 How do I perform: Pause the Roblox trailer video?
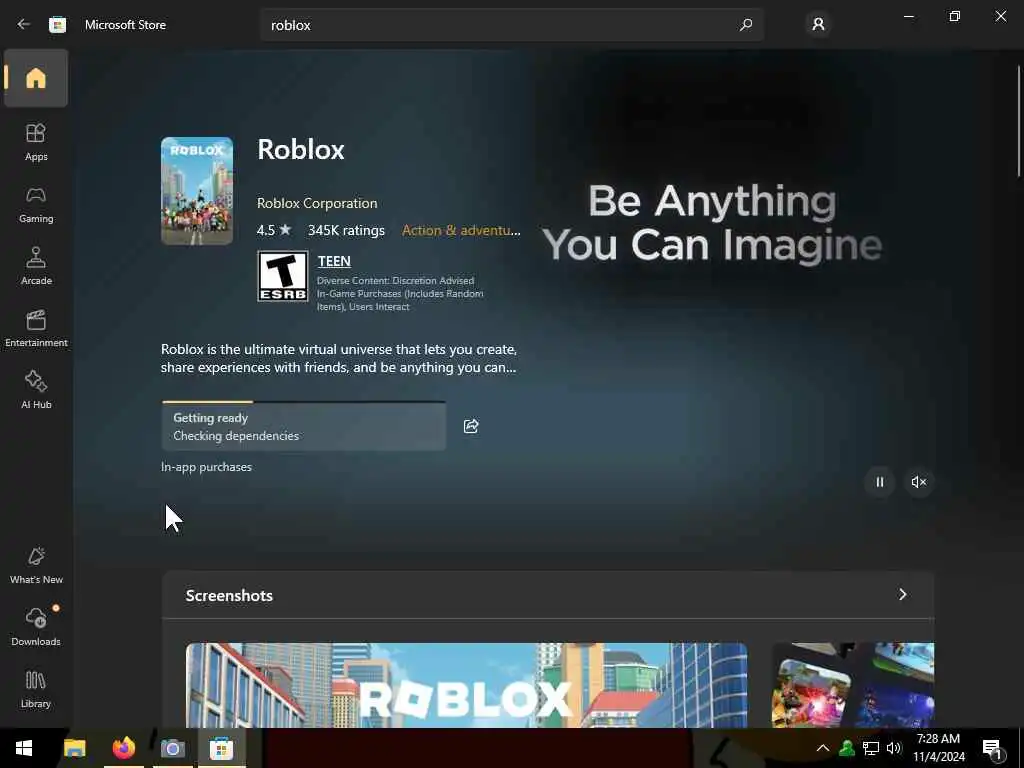click(880, 482)
